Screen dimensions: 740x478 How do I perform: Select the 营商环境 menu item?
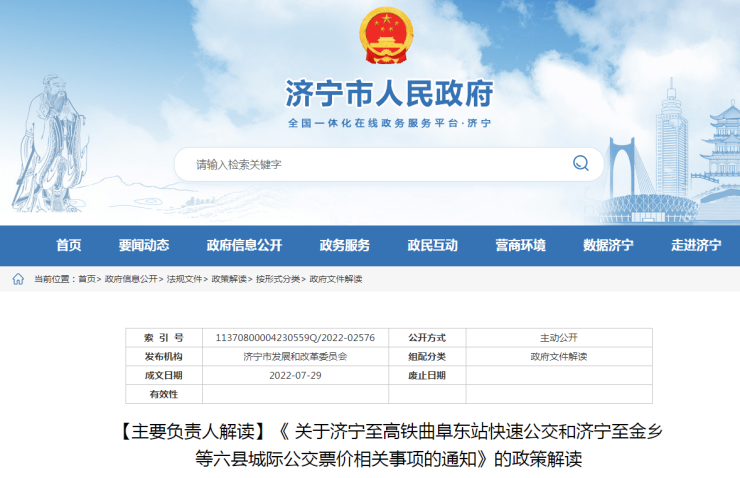[x=520, y=246]
